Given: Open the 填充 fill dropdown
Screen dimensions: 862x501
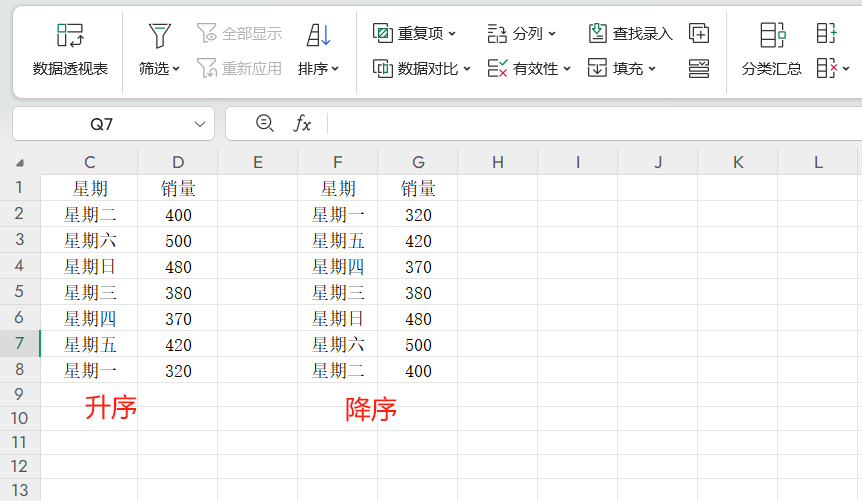Looking at the screenshot, I should tap(622, 68).
